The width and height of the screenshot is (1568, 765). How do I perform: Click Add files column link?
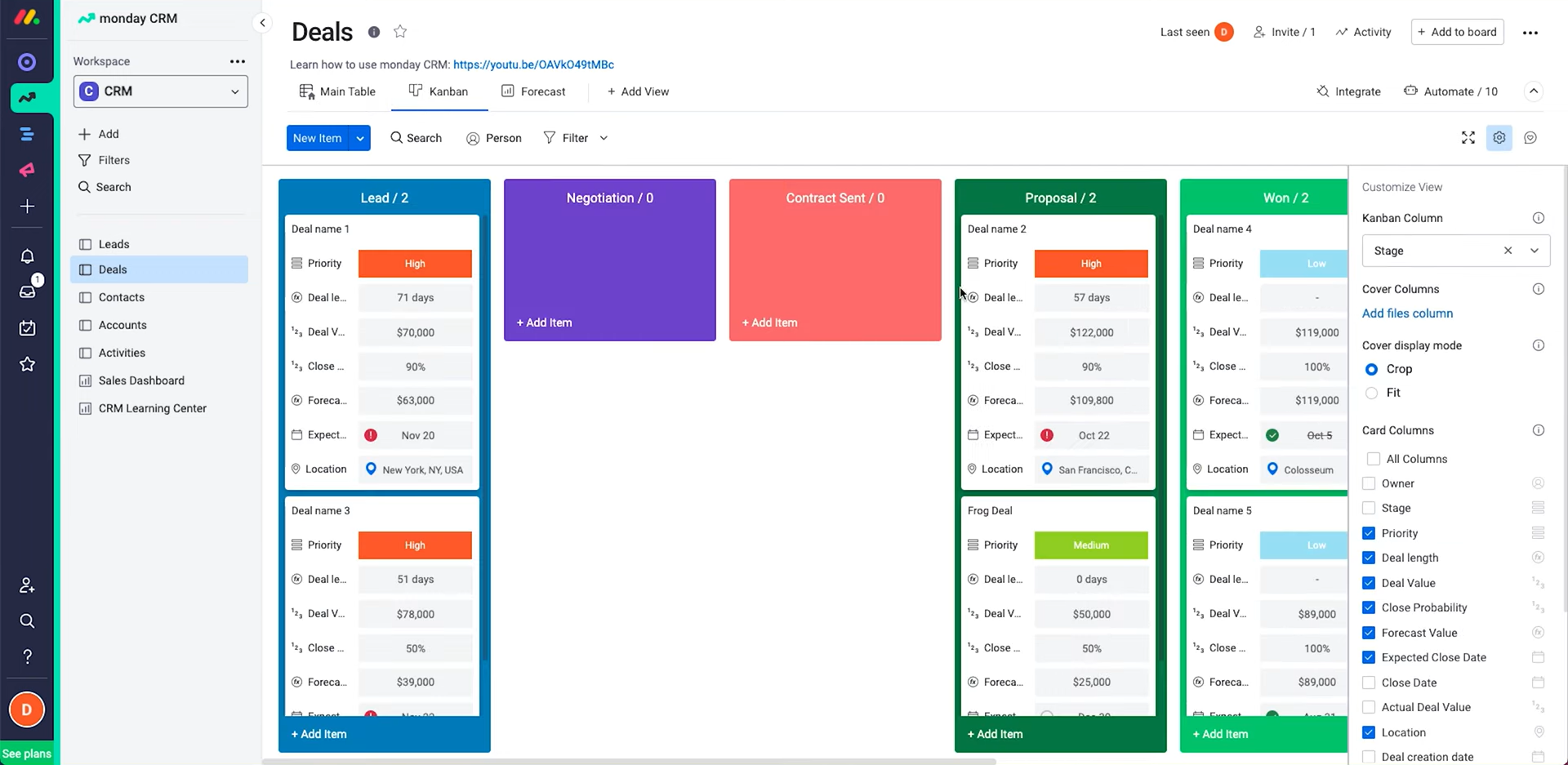click(1407, 314)
